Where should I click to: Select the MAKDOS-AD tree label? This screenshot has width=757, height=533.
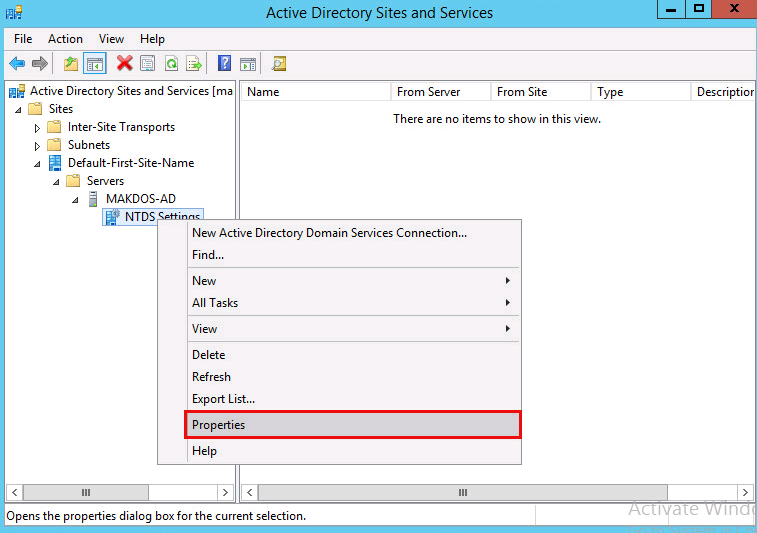(140, 198)
